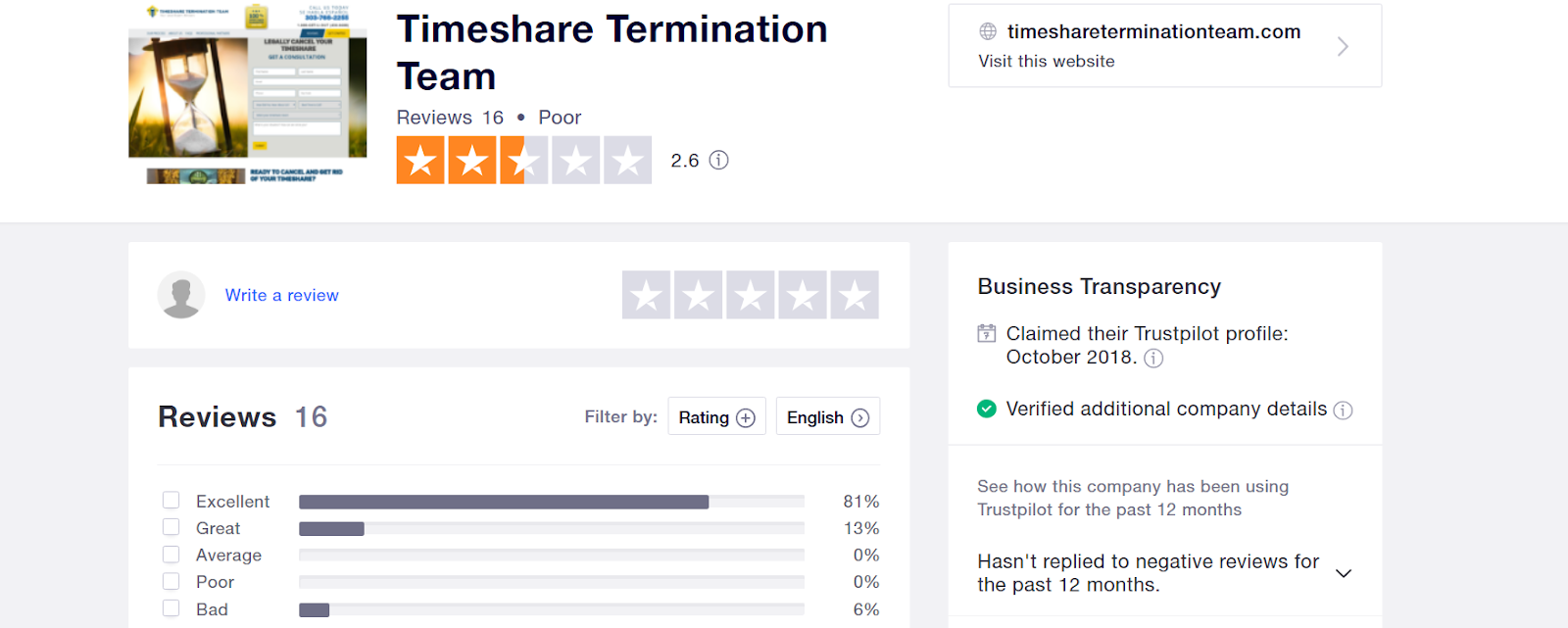Click info icon beside Verified additional company details

(x=1343, y=411)
